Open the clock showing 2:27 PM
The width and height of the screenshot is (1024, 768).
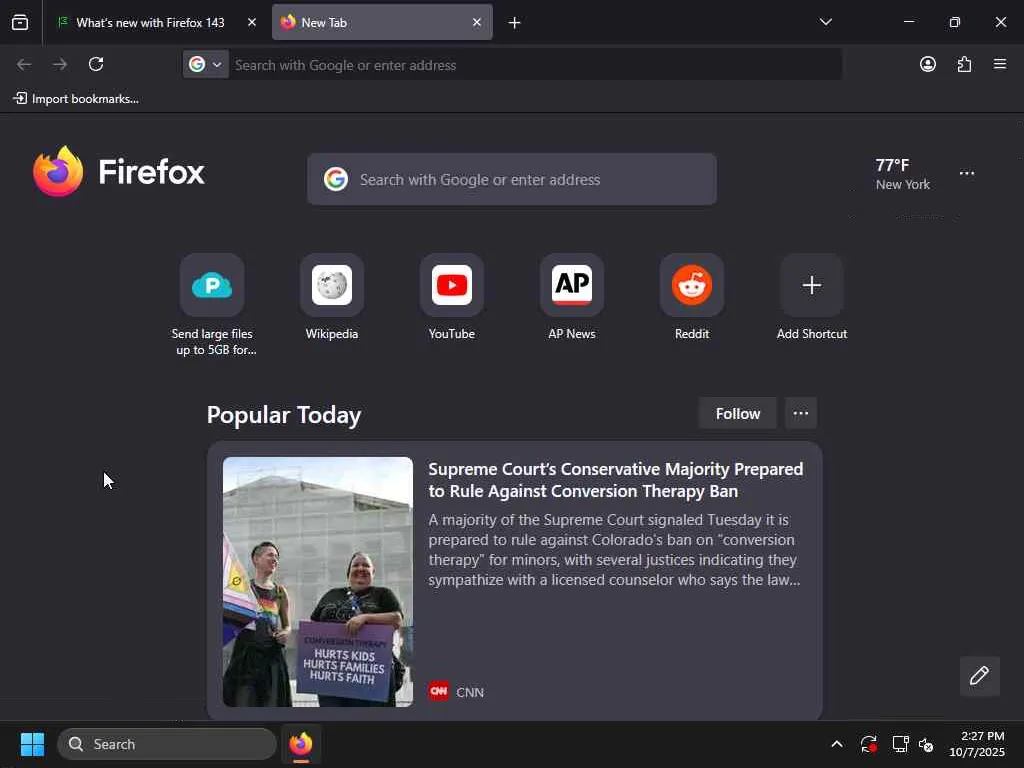pyautogui.click(x=977, y=744)
